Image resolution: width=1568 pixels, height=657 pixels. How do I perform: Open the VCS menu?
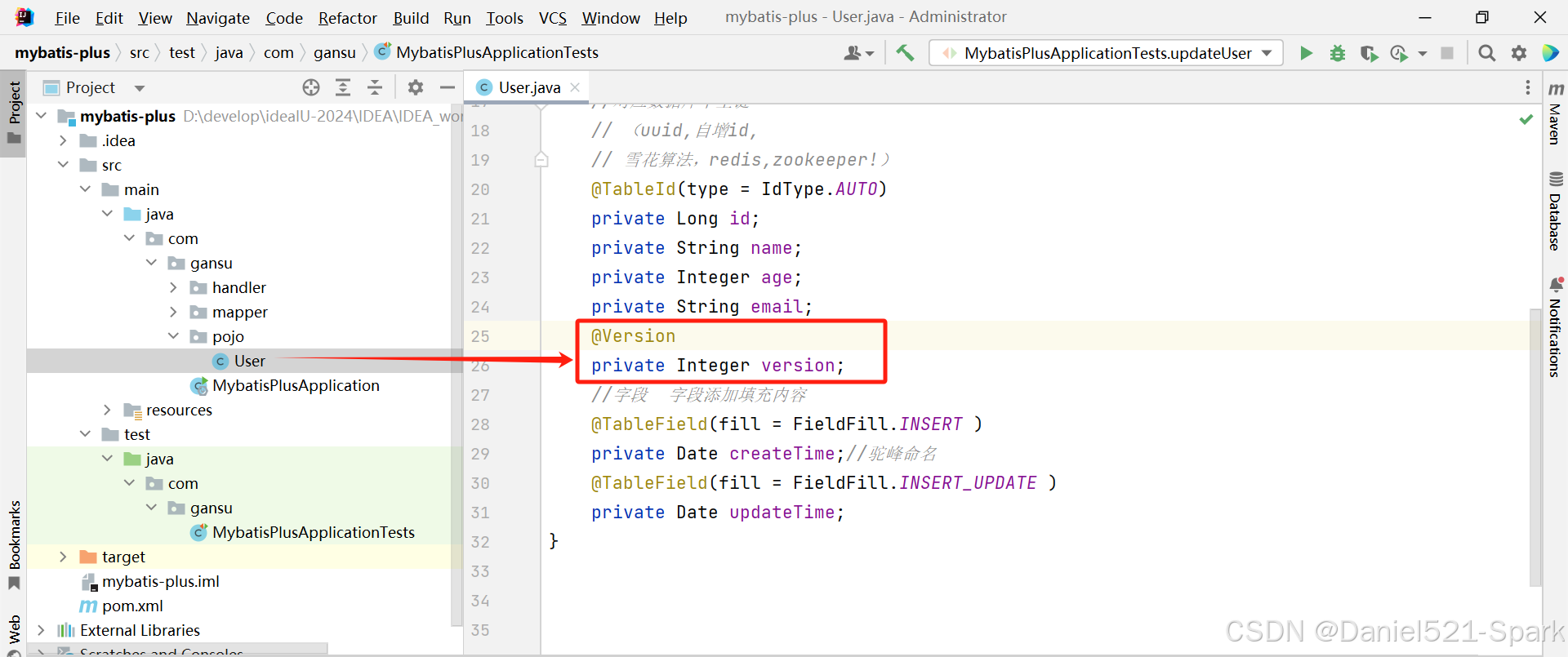[x=553, y=18]
